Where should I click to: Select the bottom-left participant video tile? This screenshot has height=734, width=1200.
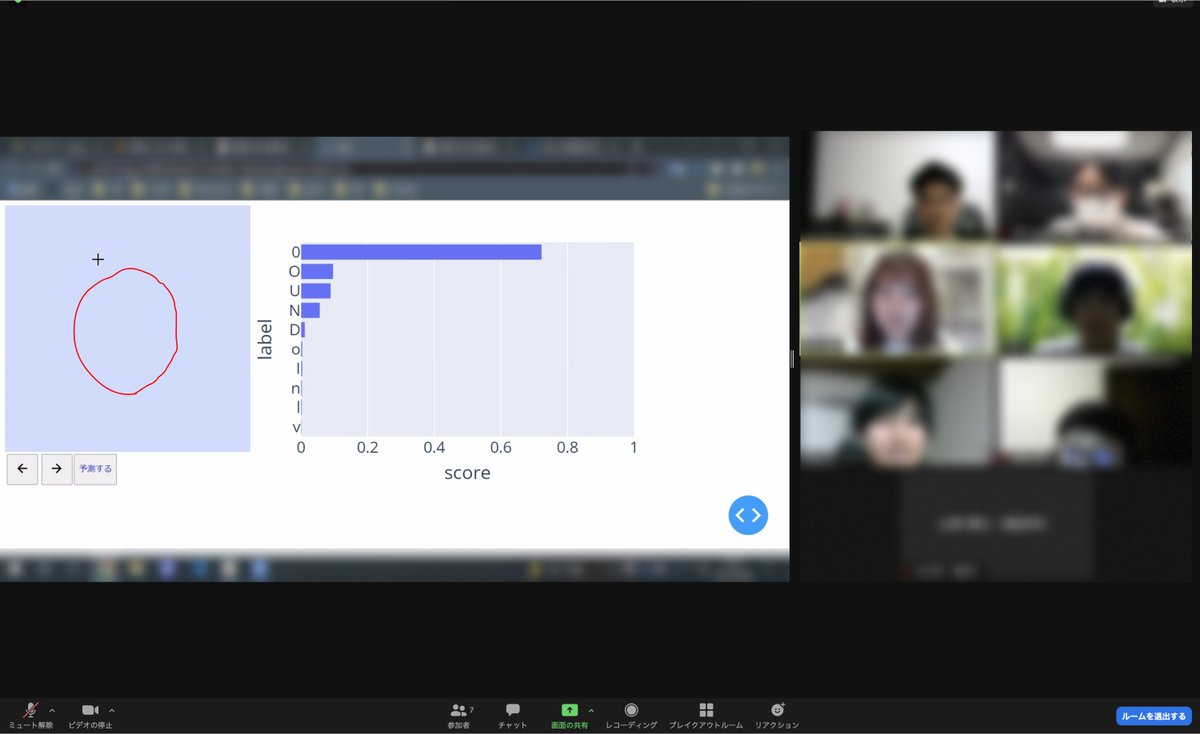[897, 412]
